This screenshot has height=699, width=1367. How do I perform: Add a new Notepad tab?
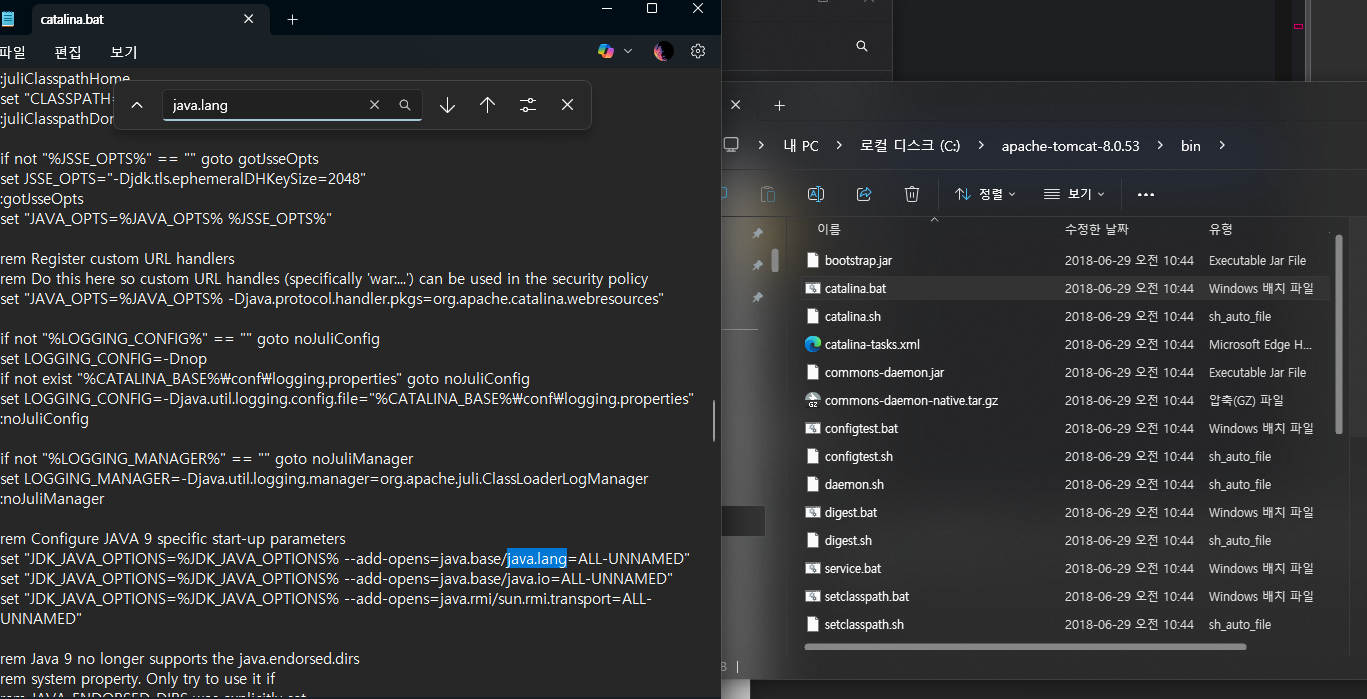(292, 19)
